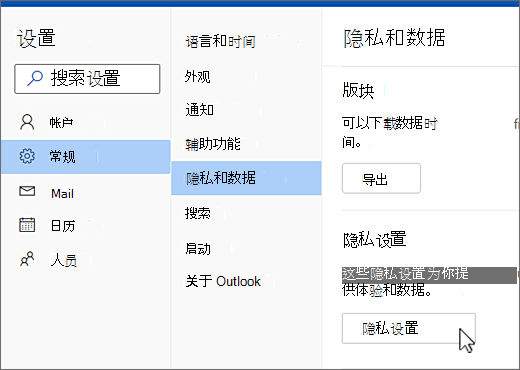Screen dimensions: 520x370
Task: Click the 隐私设置 section heading
Action: tap(374, 239)
